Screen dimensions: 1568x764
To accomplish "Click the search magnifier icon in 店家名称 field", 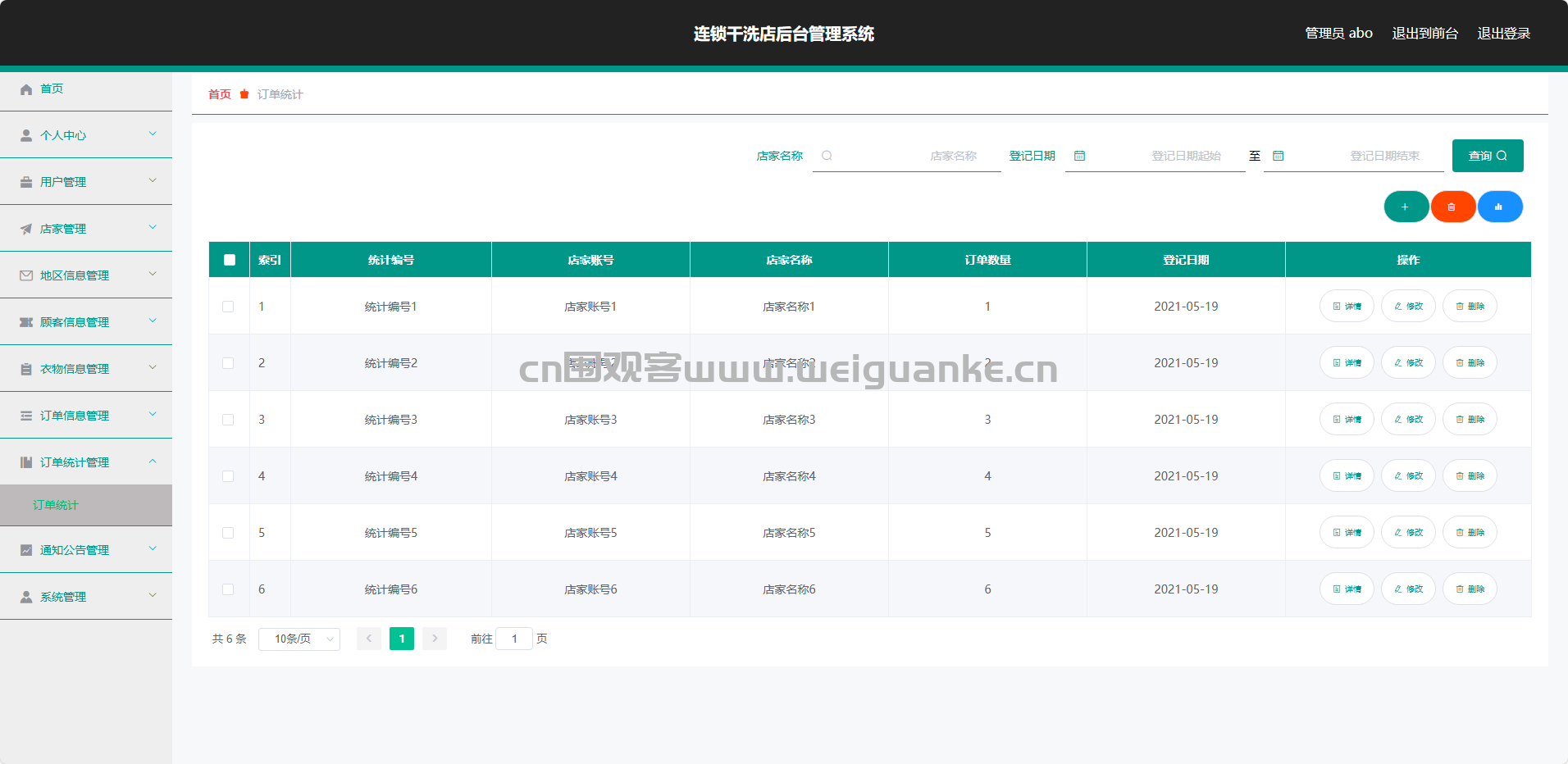I will (x=827, y=156).
